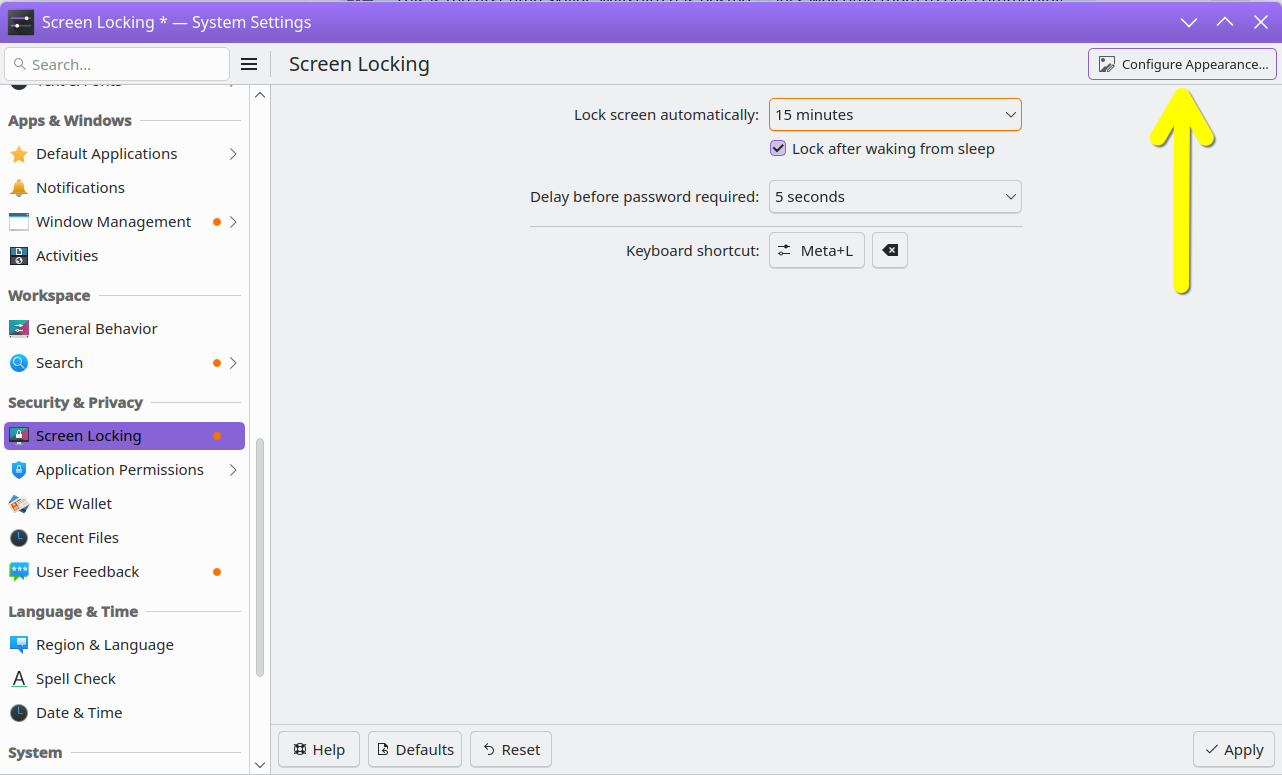The height and width of the screenshot is (775, 1282).
Task: Click the Window Management icon
Action: tap(19, 222)
